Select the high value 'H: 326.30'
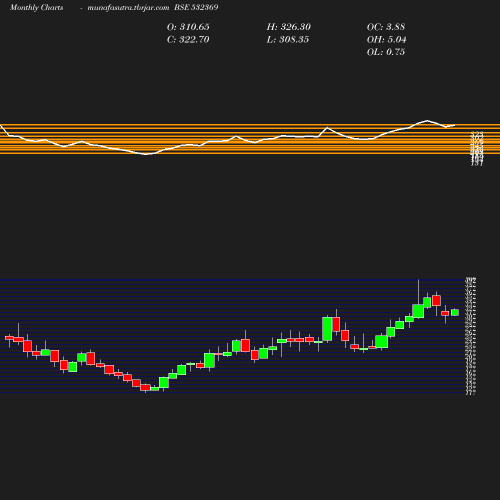This screenshot has height=500, width=500. coord(289,27)
